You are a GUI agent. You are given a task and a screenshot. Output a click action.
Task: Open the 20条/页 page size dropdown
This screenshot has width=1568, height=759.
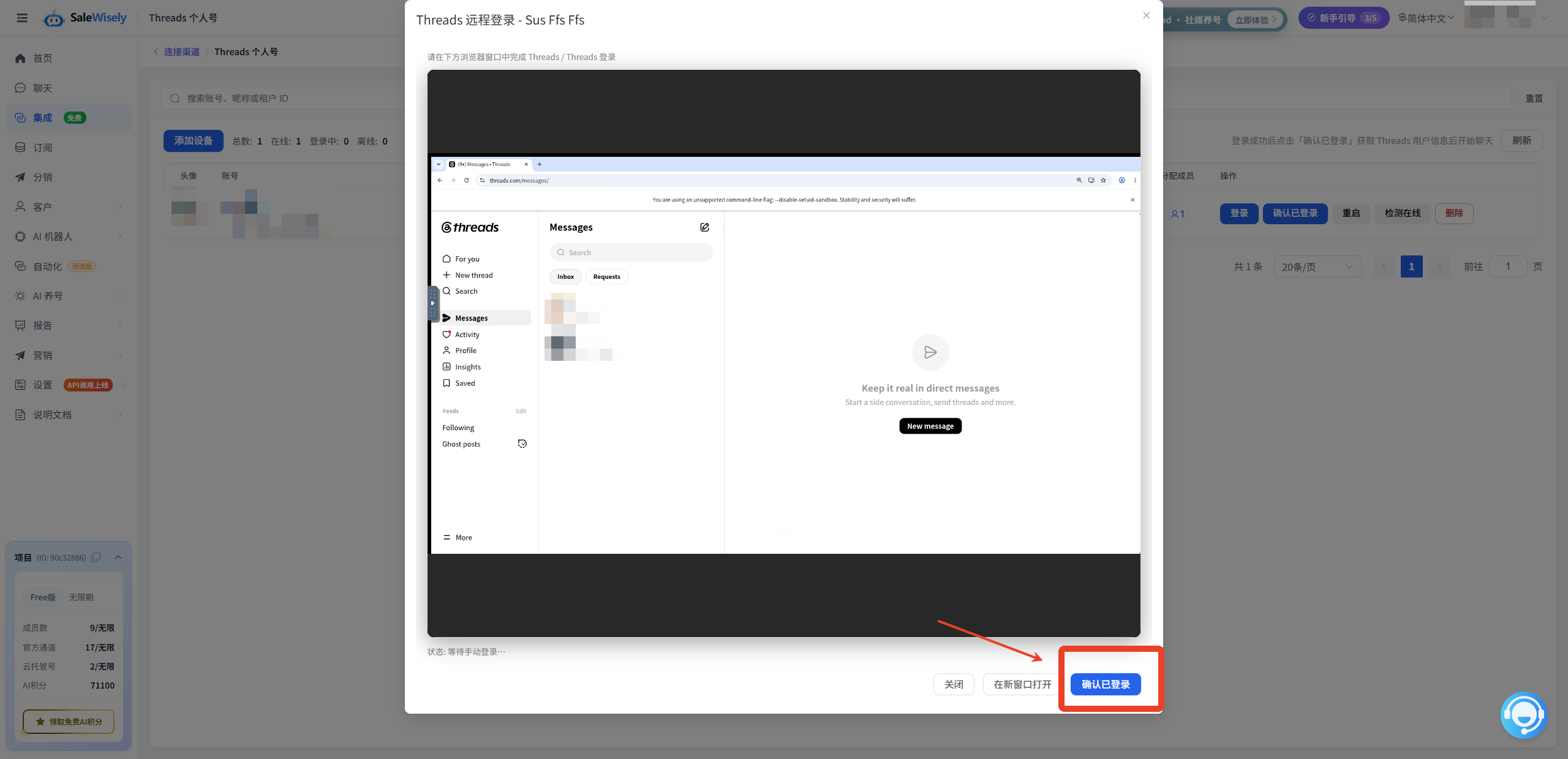[x=1317, y=266]
